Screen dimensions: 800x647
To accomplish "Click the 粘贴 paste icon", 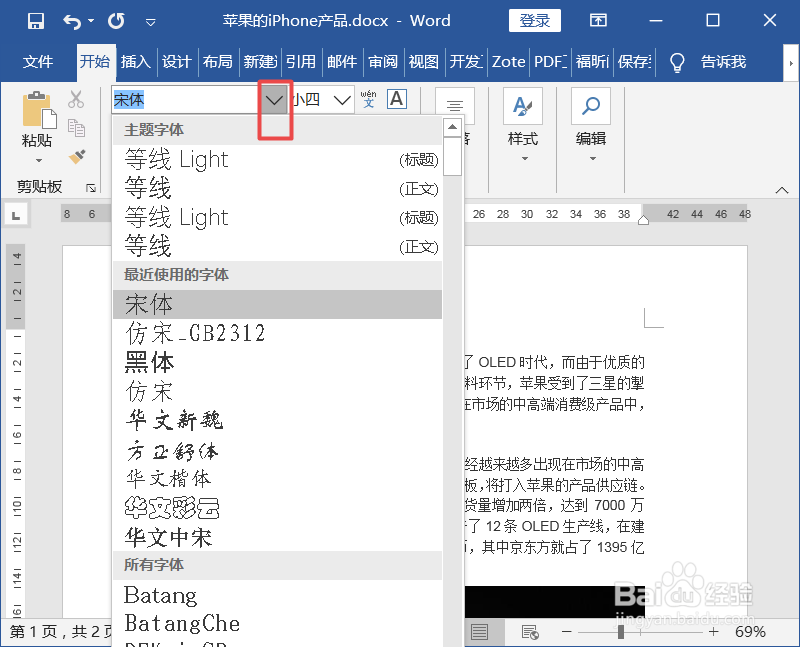I will coord(39,110).
